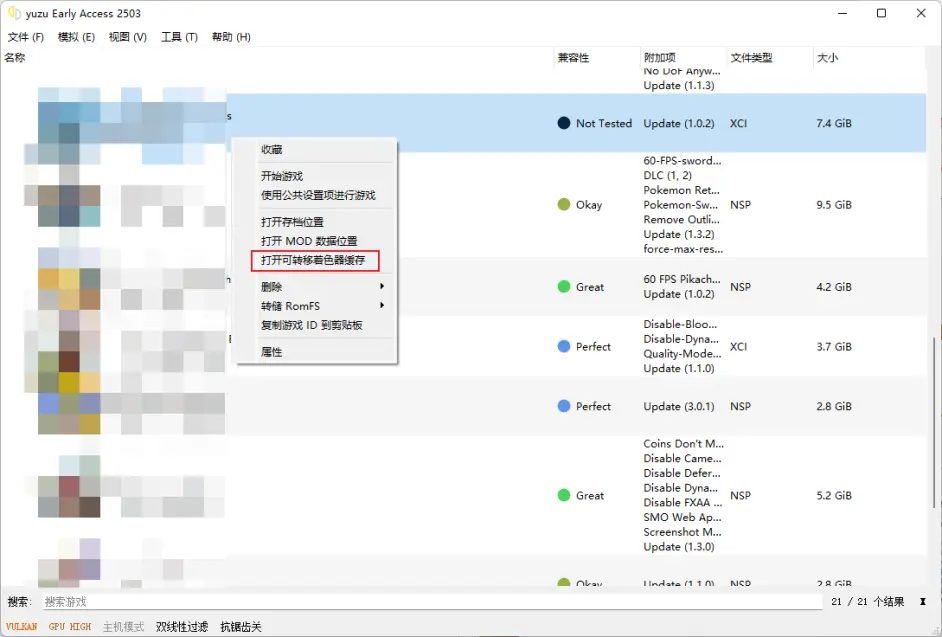942x637 pixels.
Task: Click the 21 / 21 个结果 result count
Action: coord(868,602)
